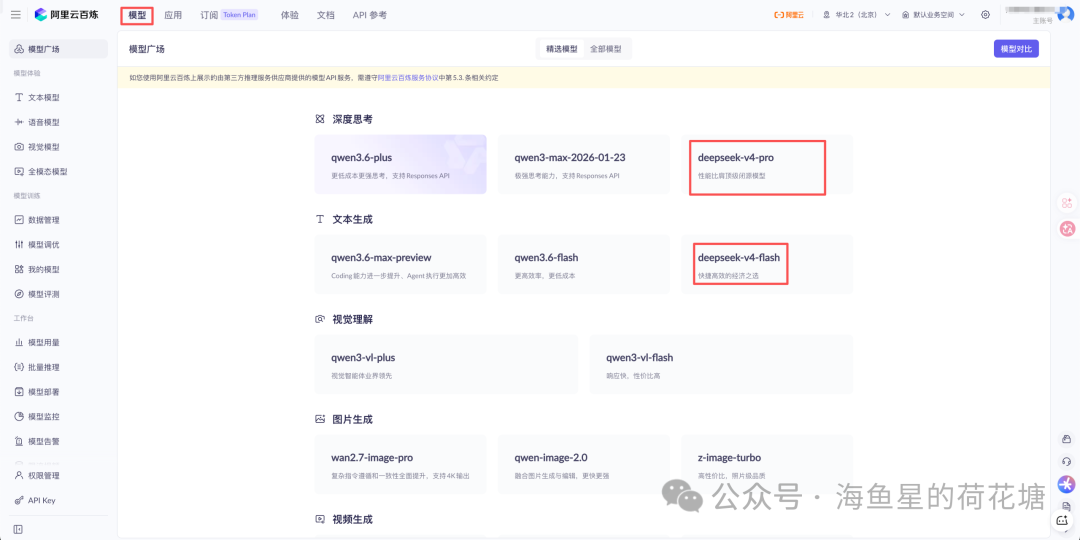Open the qwen3.6-plus model card
1080x540 pixels.
(x=400, y=164)
